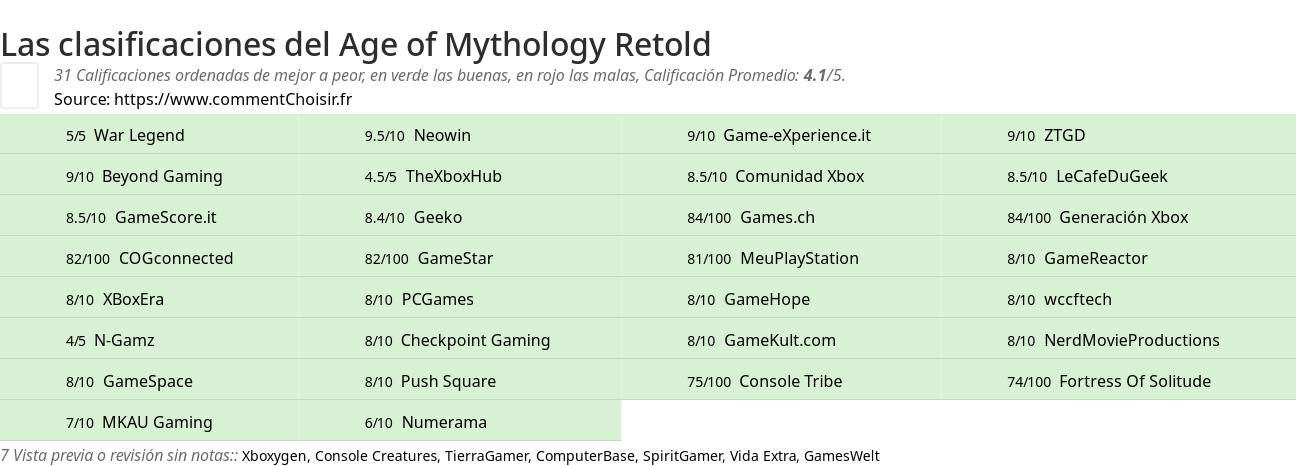Click the wccftech 8/10 rating
Image resolution: width=1296 pixels, height=466 pixels.
click(x=1077, y=300)
